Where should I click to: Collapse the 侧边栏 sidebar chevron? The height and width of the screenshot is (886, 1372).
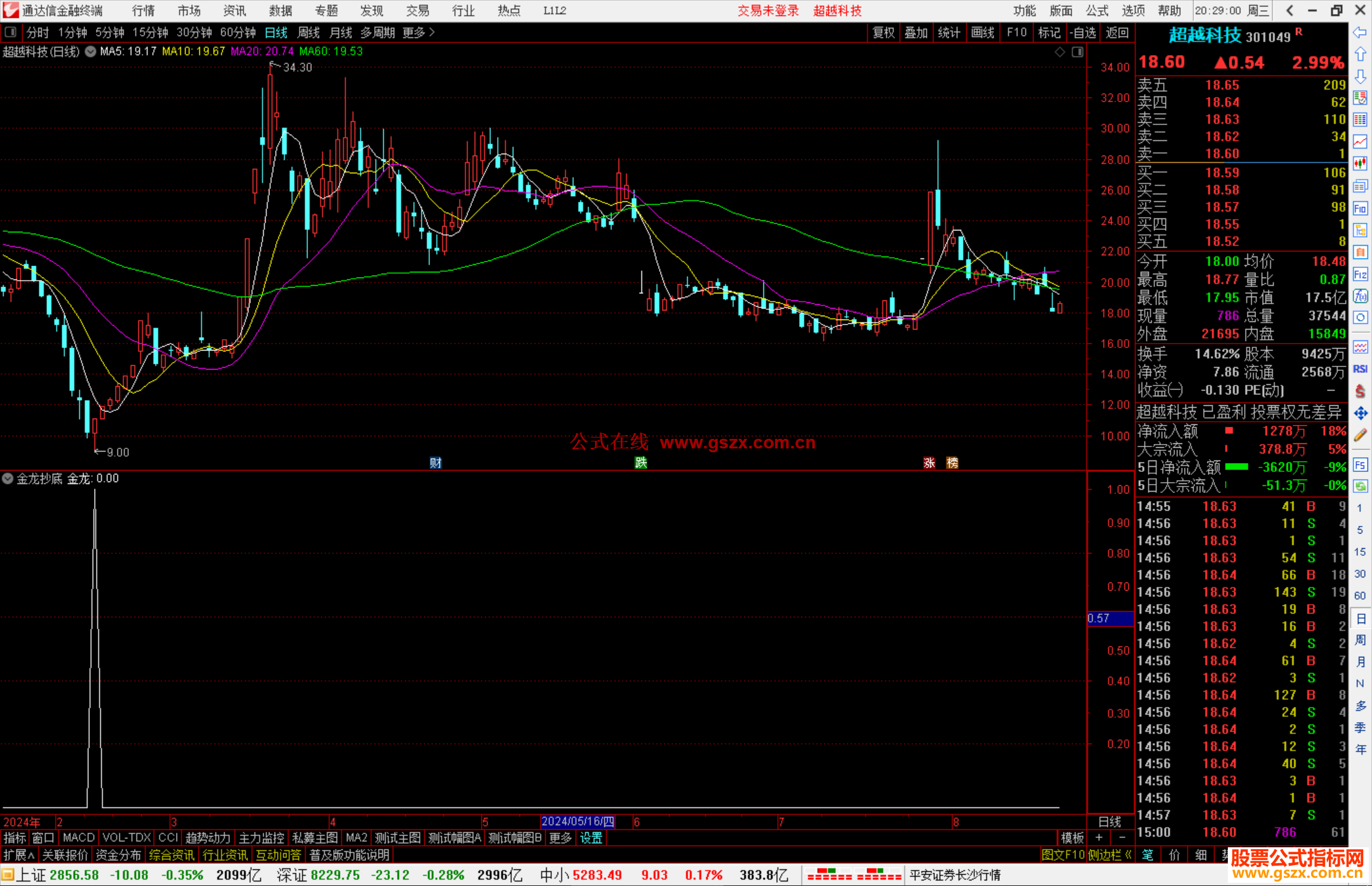(1128, 855)
